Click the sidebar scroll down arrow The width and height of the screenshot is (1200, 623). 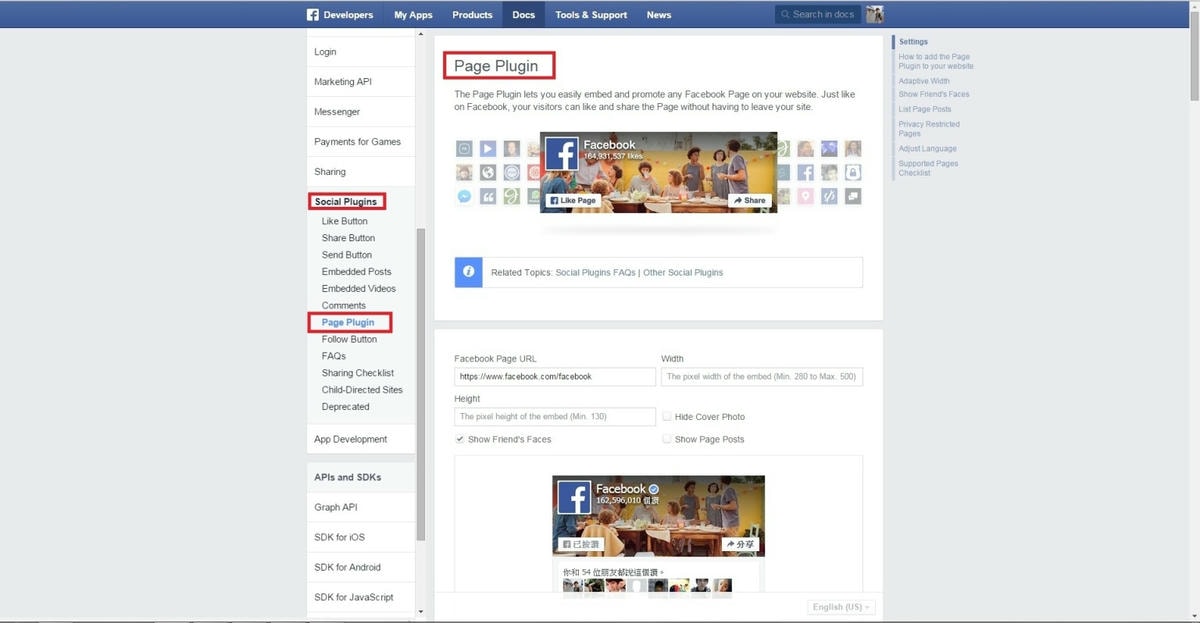(421, 612)
